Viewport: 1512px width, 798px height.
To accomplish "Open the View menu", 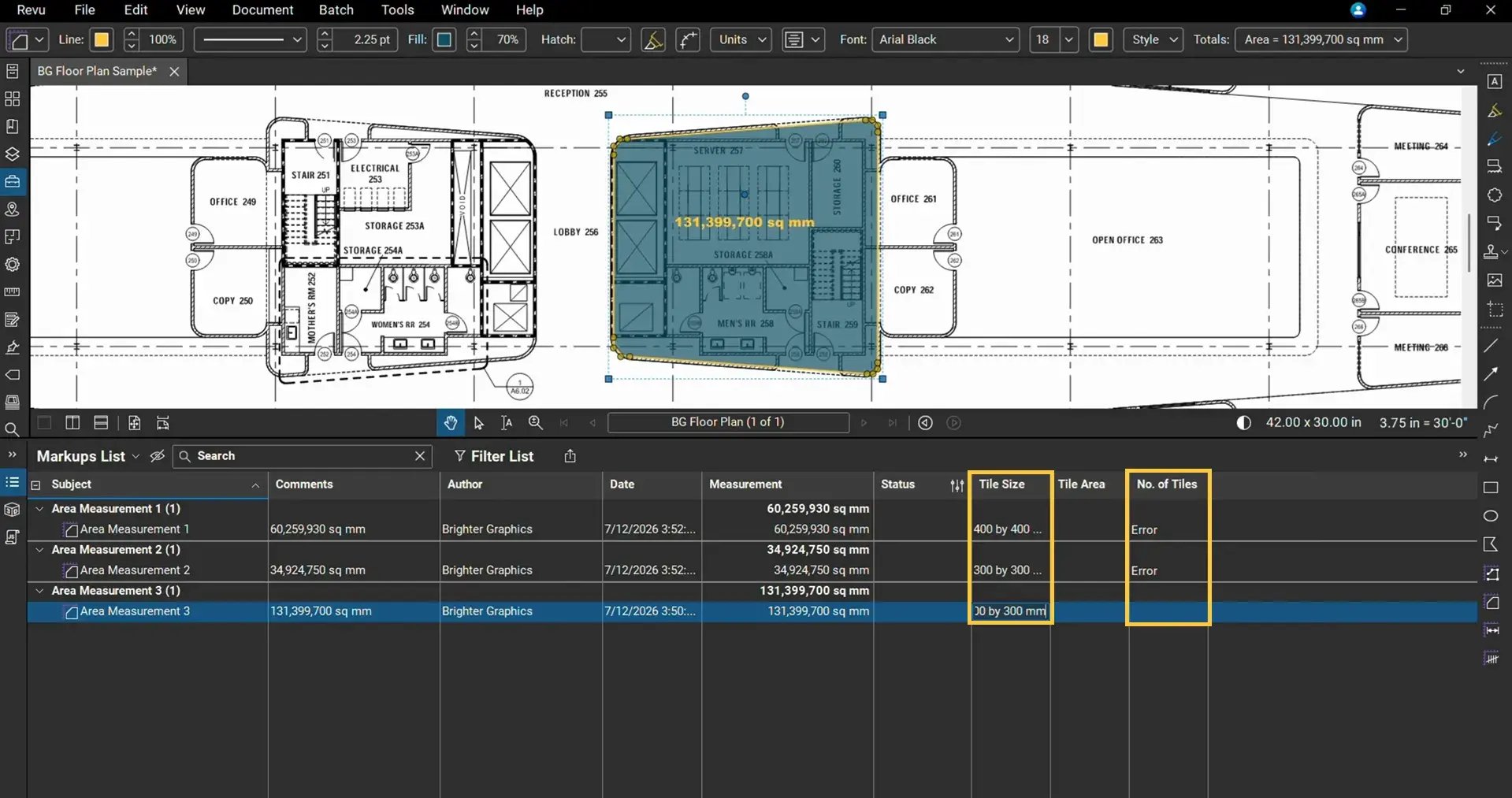I will 191,10.
